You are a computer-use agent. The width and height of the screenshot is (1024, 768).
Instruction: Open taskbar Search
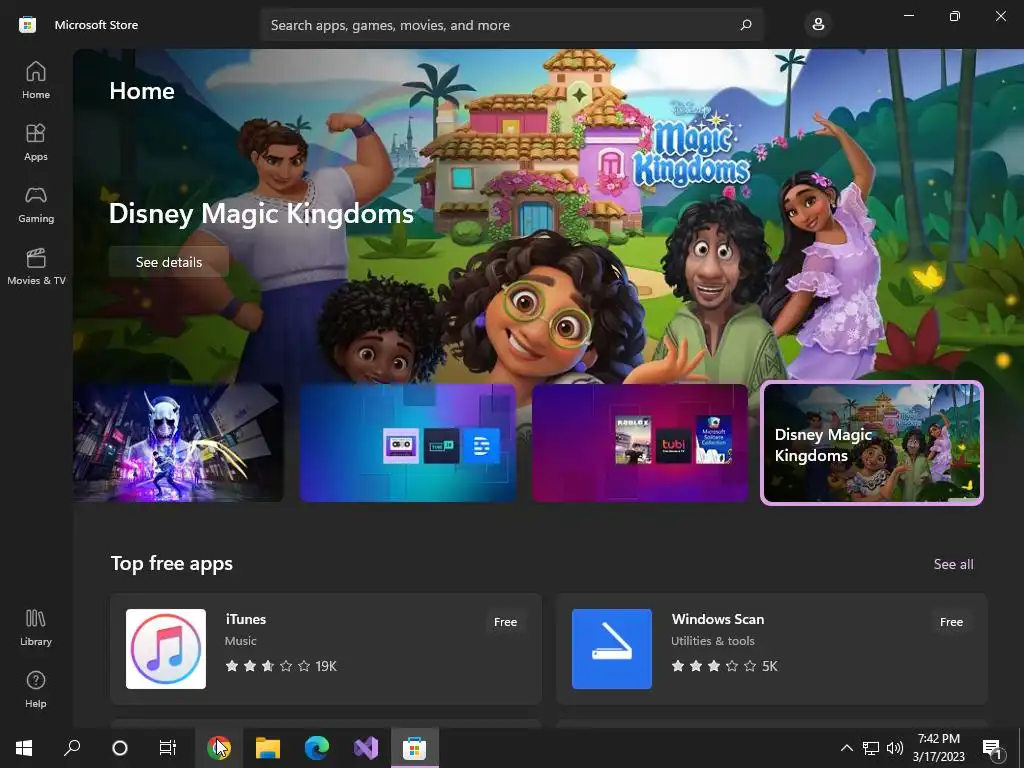(x=72, y=748)
